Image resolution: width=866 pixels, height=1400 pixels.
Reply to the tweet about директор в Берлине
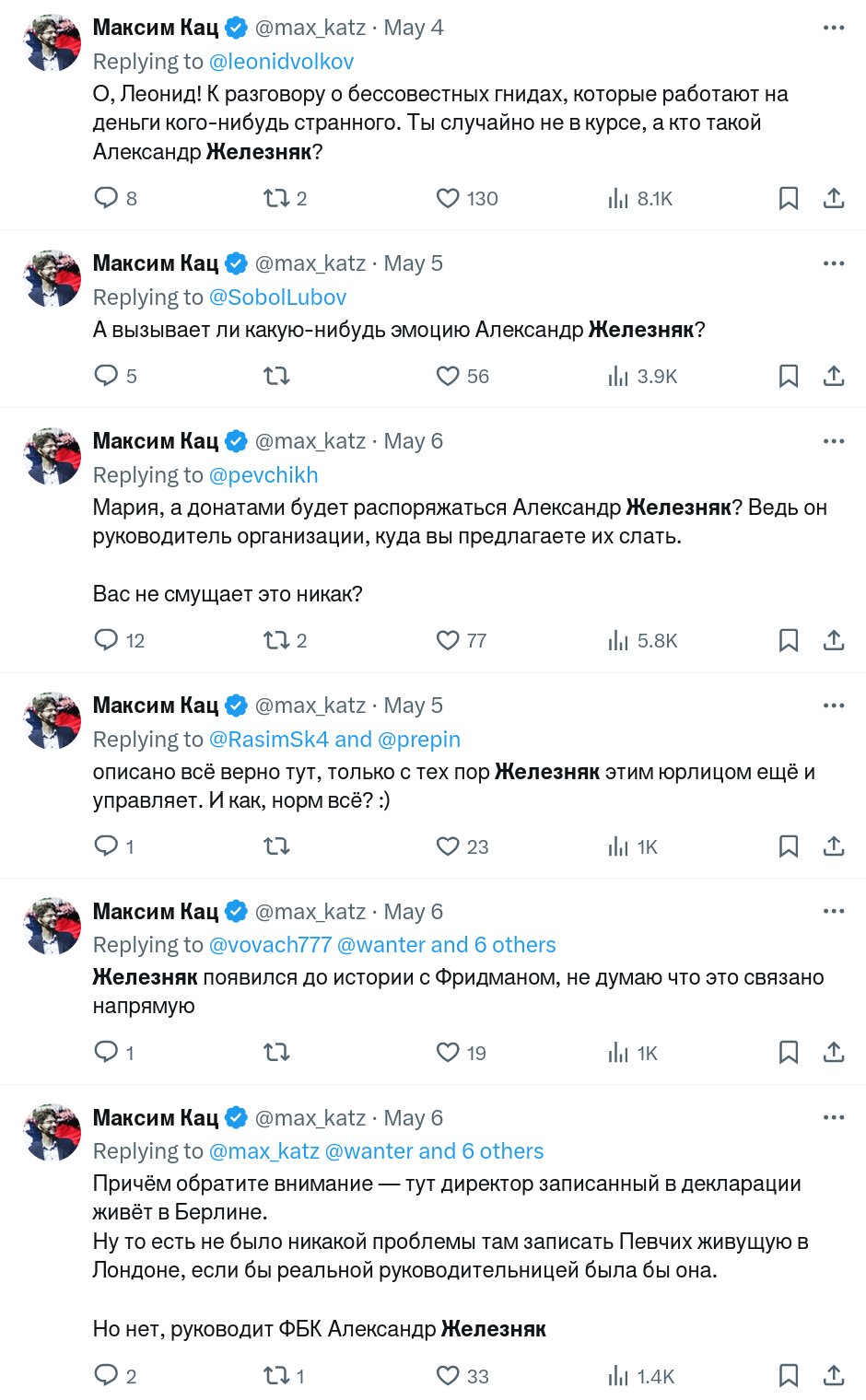(107, 1376)
